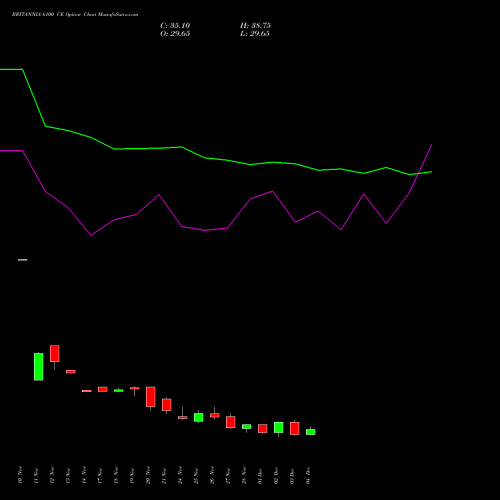This screenshot has height=500, width=500.
Task: Select the small green candle for 28 Nov
Action: coord(247,427)
